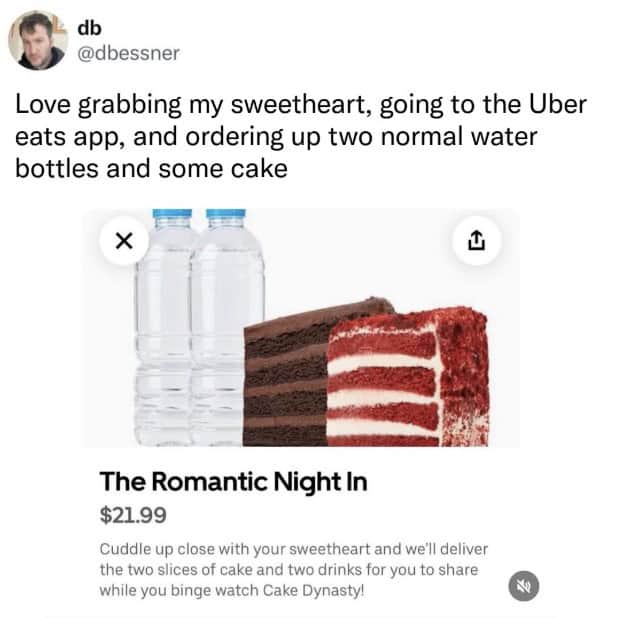Click the blue cap of left bottle

172,214
